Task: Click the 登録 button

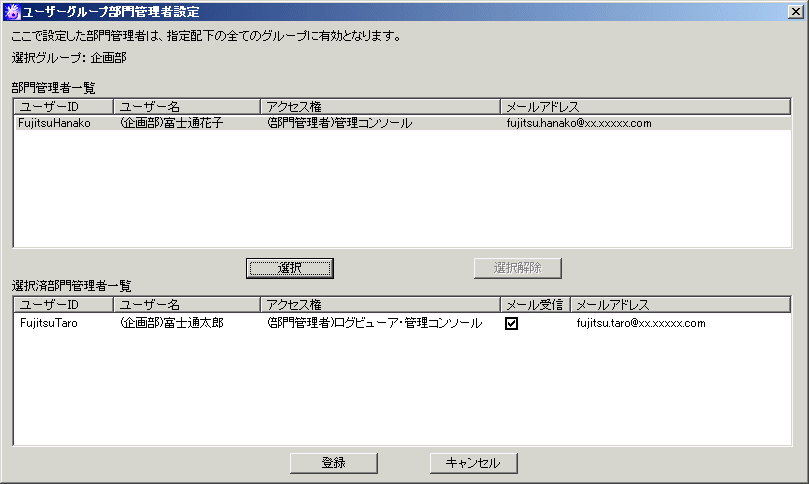Action: (333, 463)
